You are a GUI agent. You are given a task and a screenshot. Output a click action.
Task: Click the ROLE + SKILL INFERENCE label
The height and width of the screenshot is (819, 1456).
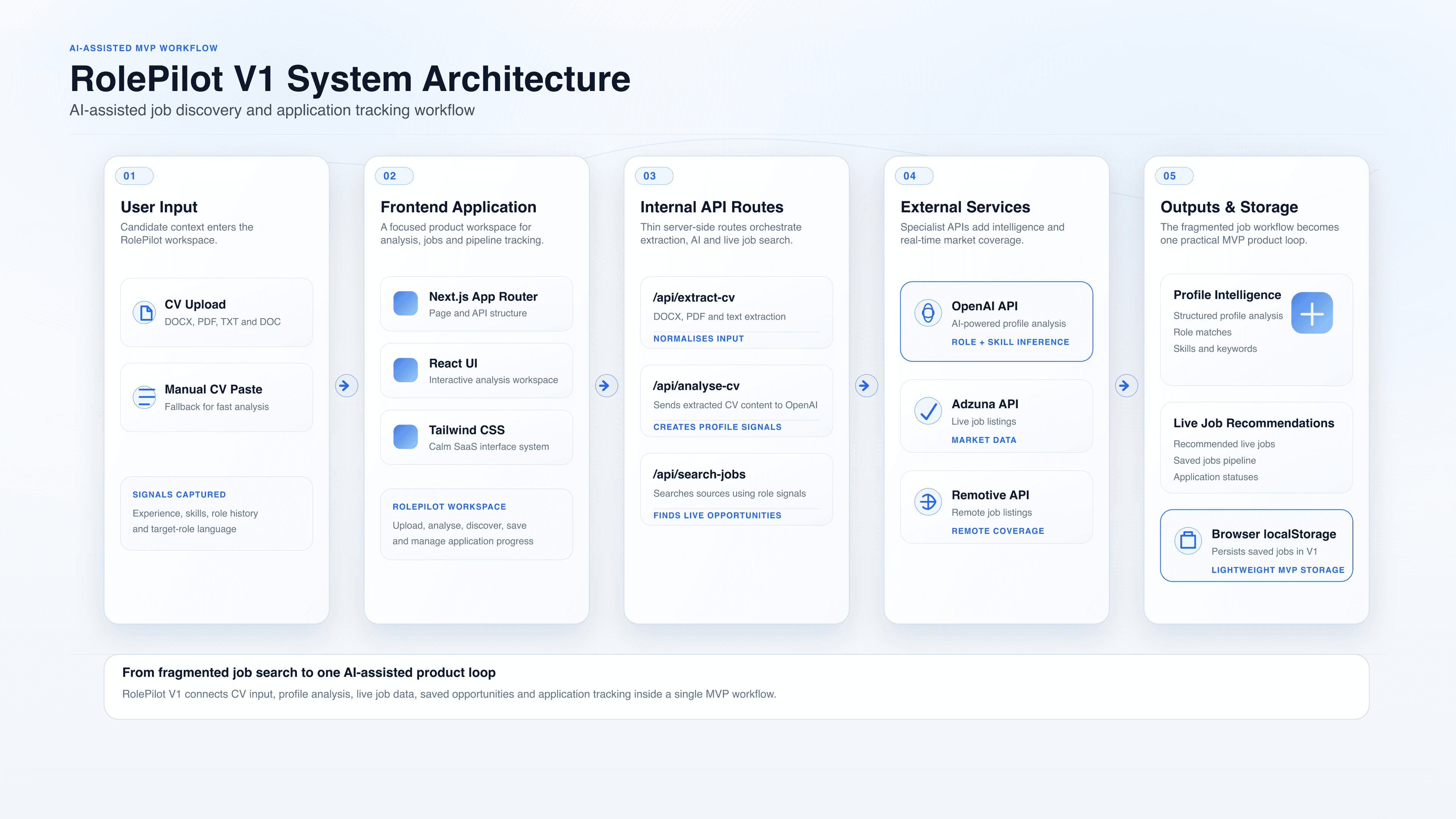pyautogui.click(x=1010, y=342)
